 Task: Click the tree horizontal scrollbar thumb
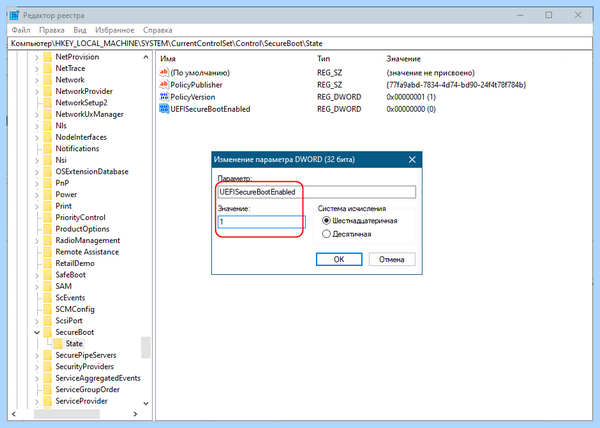pos(67,414)
